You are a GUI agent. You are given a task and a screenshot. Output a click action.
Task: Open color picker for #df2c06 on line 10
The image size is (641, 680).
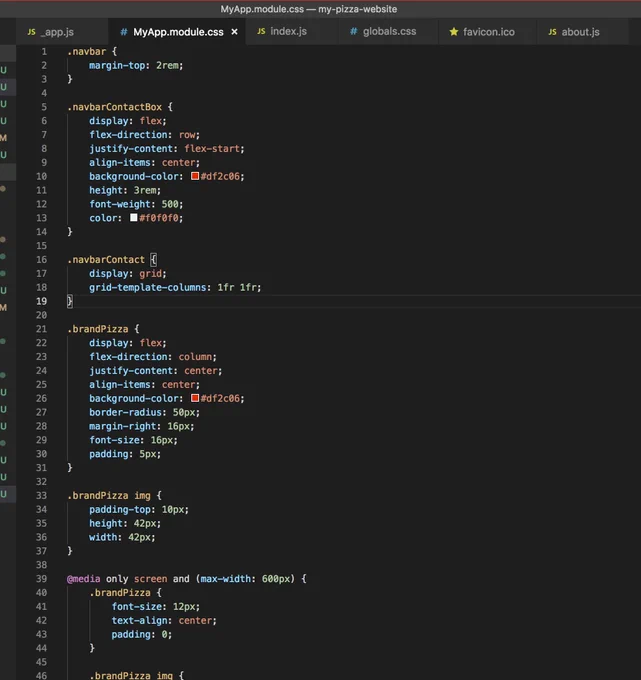point(195,176)
